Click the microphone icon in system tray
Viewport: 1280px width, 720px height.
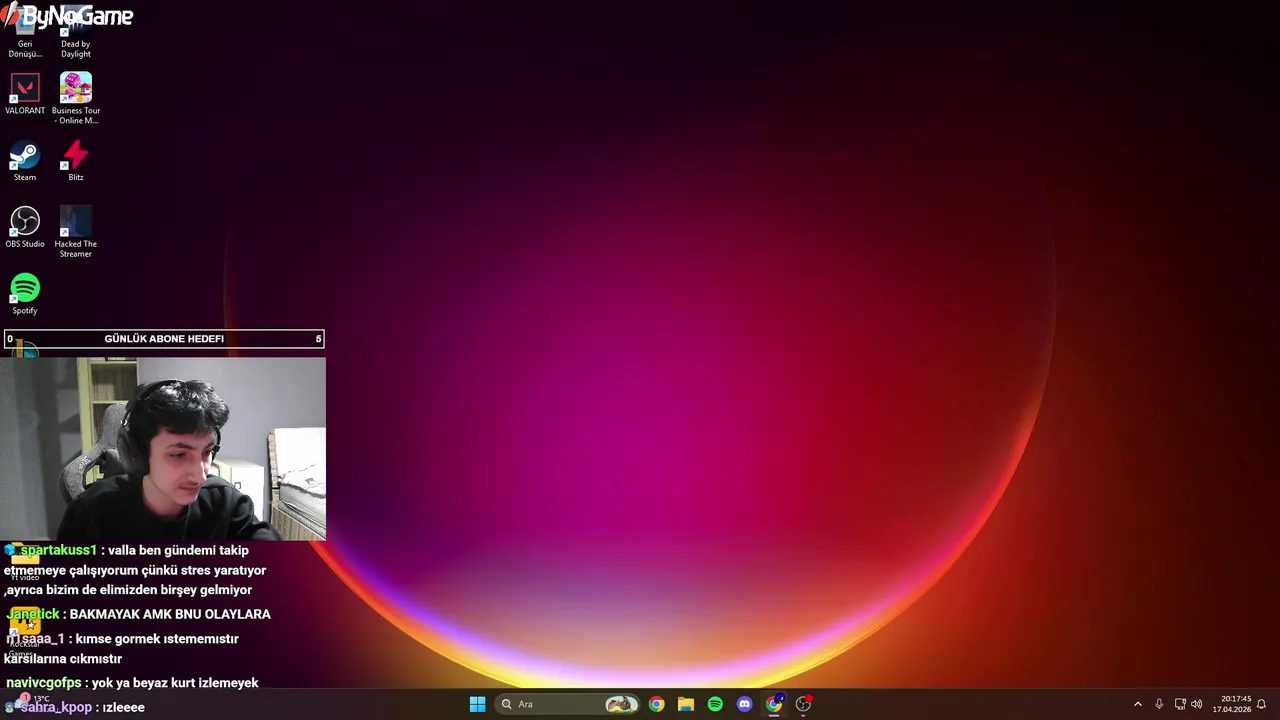pyautogui.click(x=1159, y=704)
